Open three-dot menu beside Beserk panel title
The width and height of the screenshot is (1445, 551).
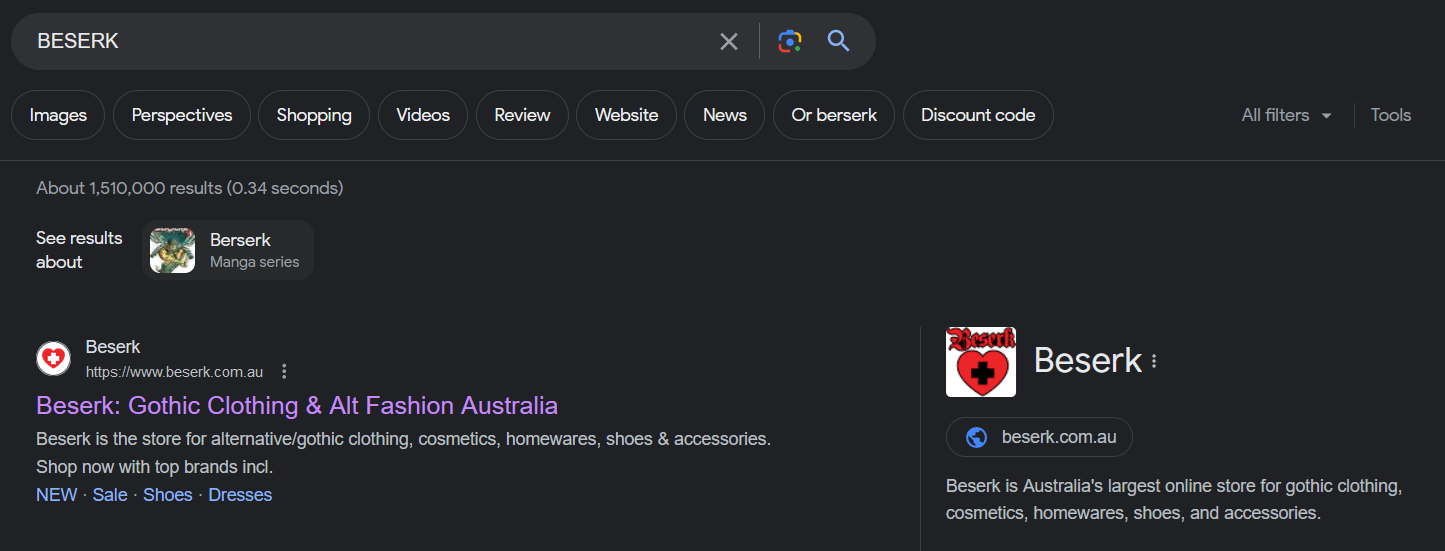1154,361
